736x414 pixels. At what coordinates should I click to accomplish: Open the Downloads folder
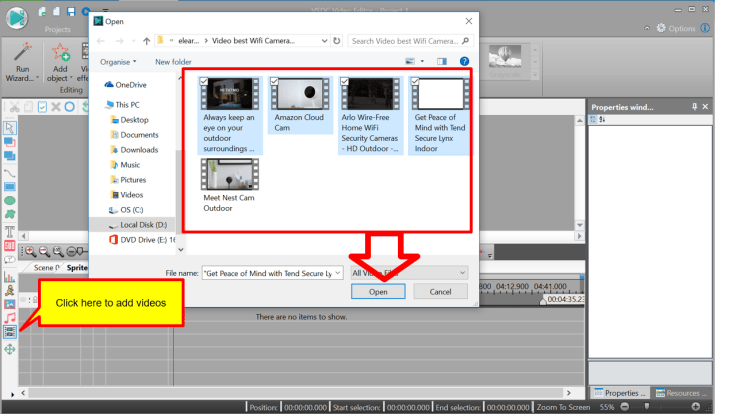point(134,150)
